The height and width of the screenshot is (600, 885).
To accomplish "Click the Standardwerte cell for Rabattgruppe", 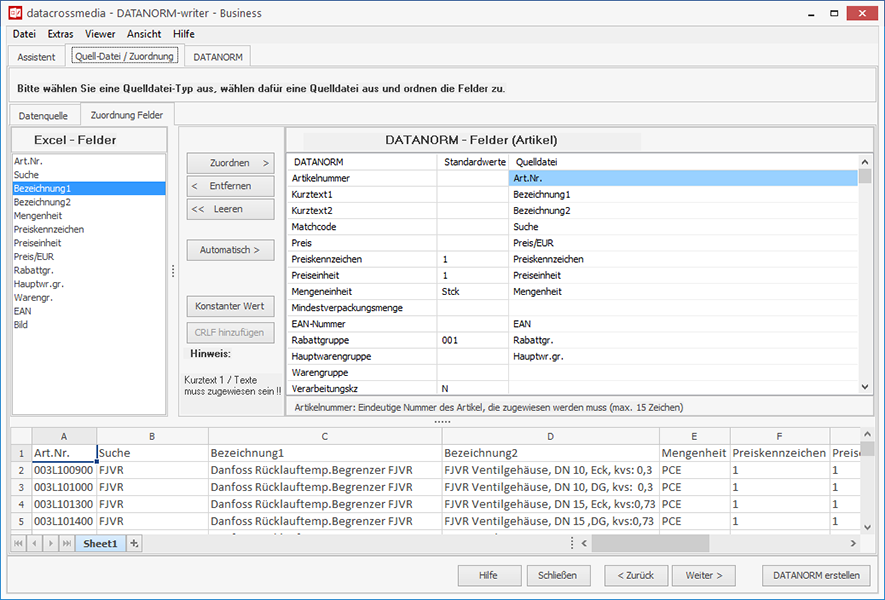I will (x=472, y=340).
